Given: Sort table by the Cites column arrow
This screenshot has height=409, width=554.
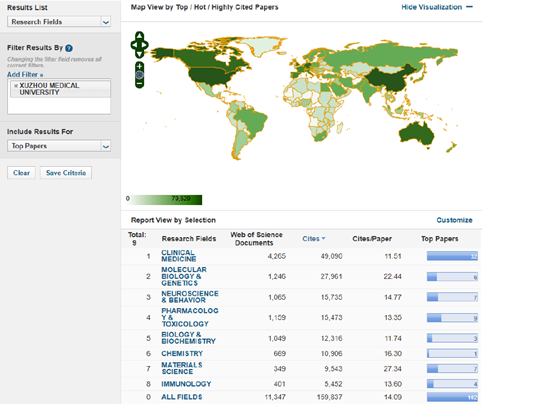Looking at the screenshot, I should click(x=324, y=239).
